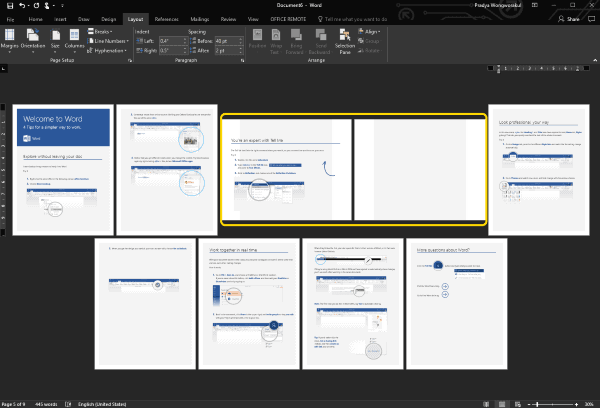Select the 'Welcome to Word' page thumbnail

point(60,170)
